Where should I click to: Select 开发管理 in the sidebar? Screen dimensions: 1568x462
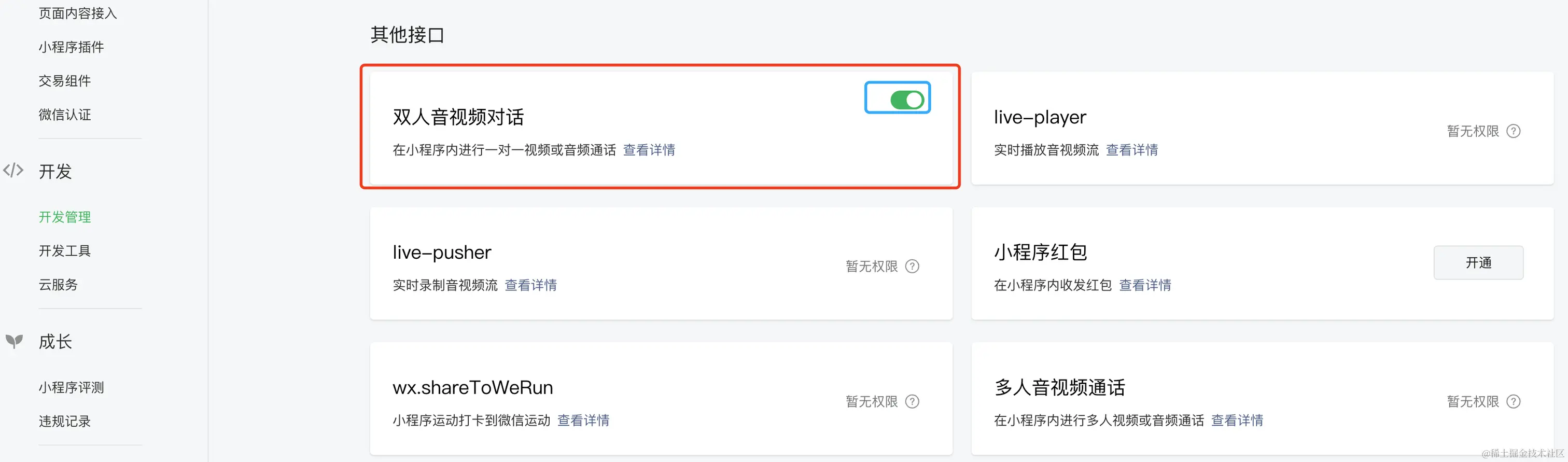coord(64,217)
